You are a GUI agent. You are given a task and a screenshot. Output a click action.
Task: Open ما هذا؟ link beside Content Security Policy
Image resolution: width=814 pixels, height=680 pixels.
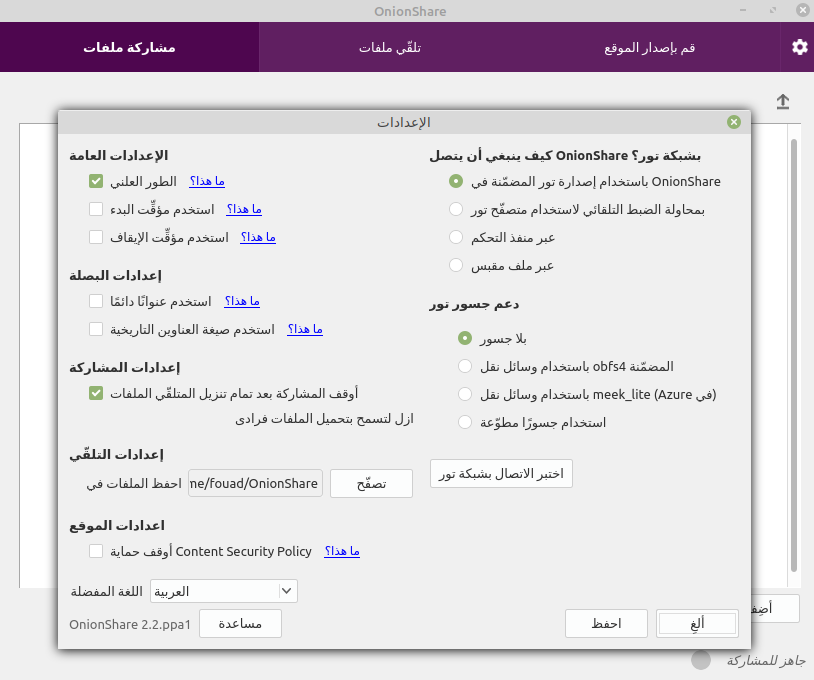click(x=342, y=551)
